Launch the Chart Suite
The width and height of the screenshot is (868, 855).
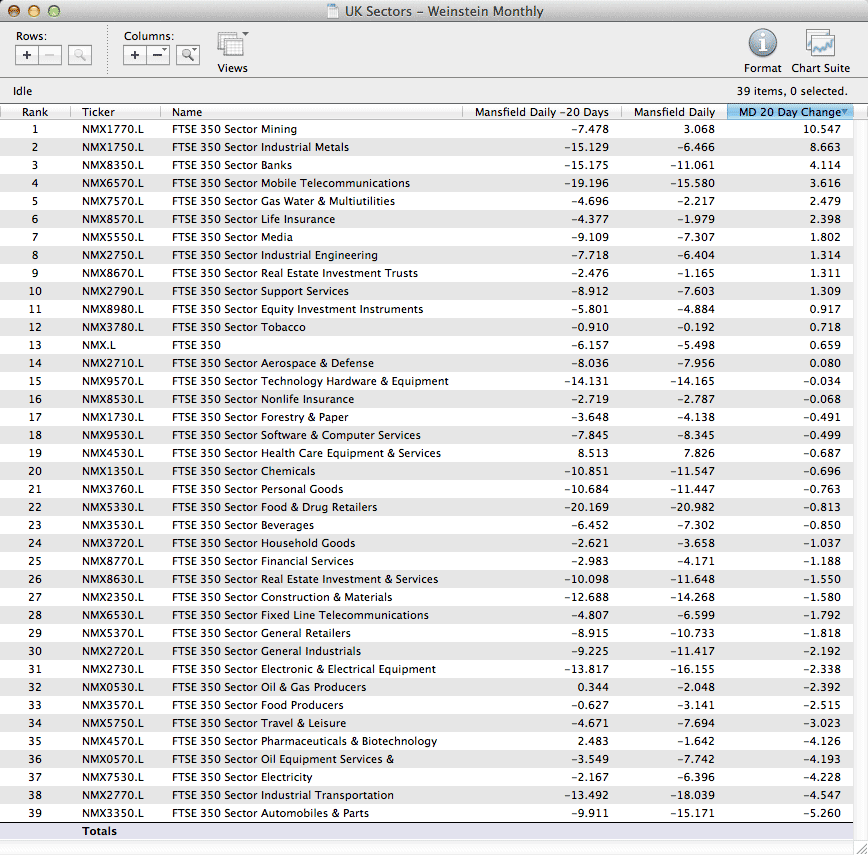(820, 44)
